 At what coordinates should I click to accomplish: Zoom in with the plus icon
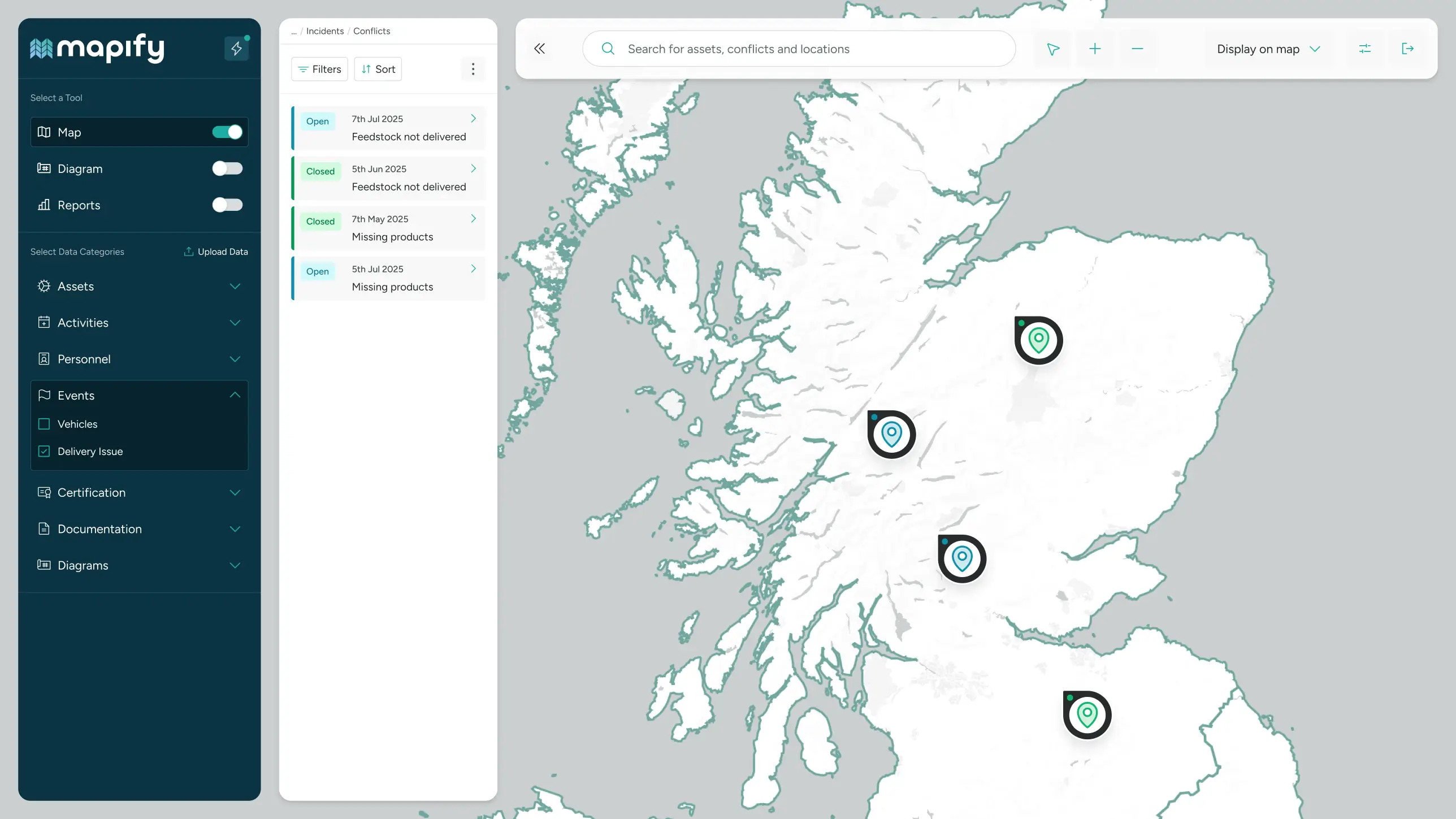pos(1095,49)
